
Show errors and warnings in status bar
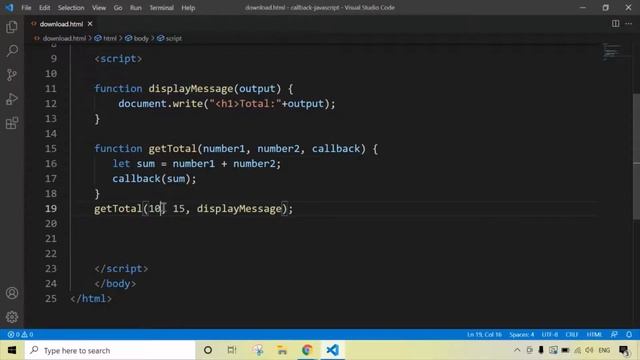click(20, 334)
